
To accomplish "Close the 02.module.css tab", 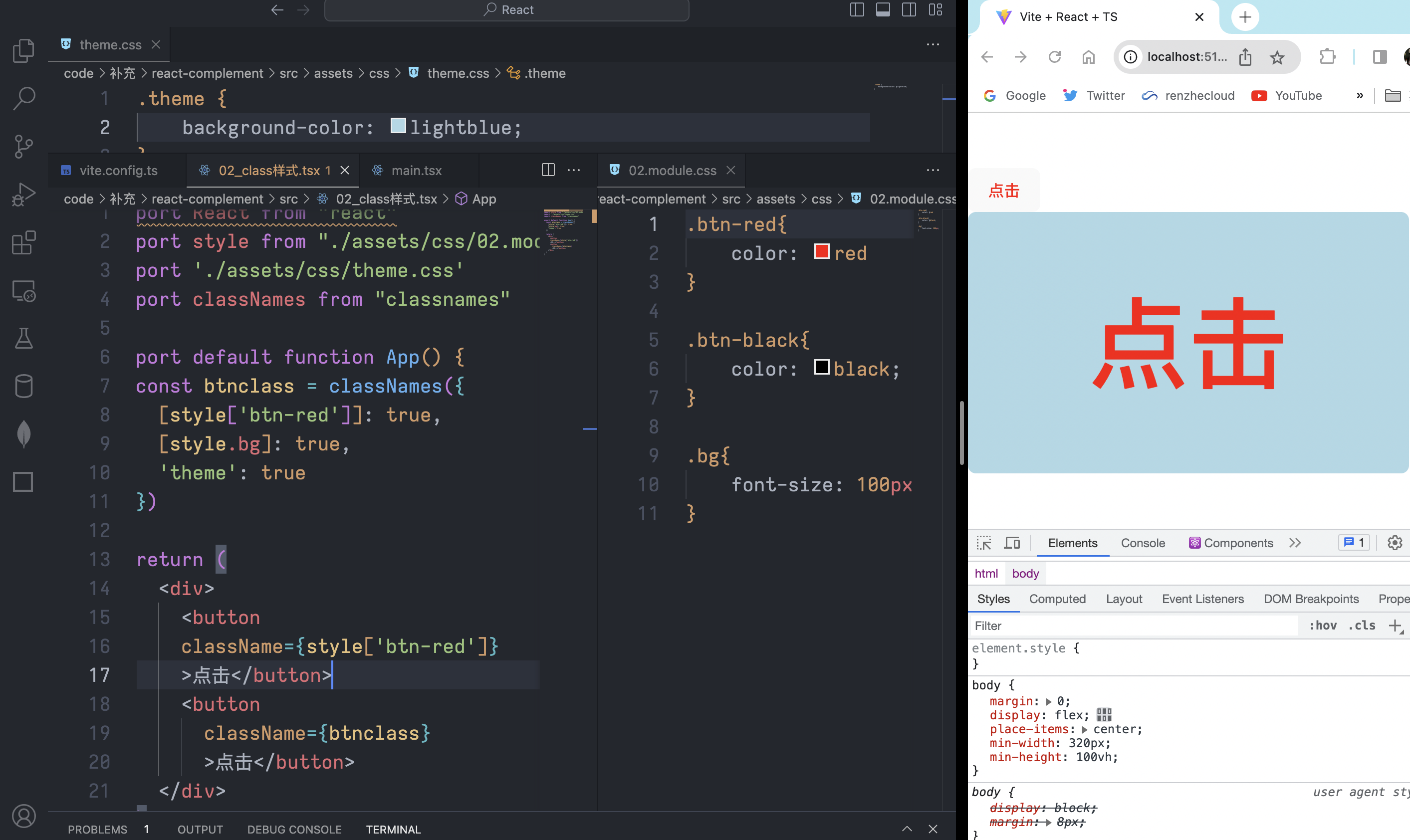I will 731,171.
